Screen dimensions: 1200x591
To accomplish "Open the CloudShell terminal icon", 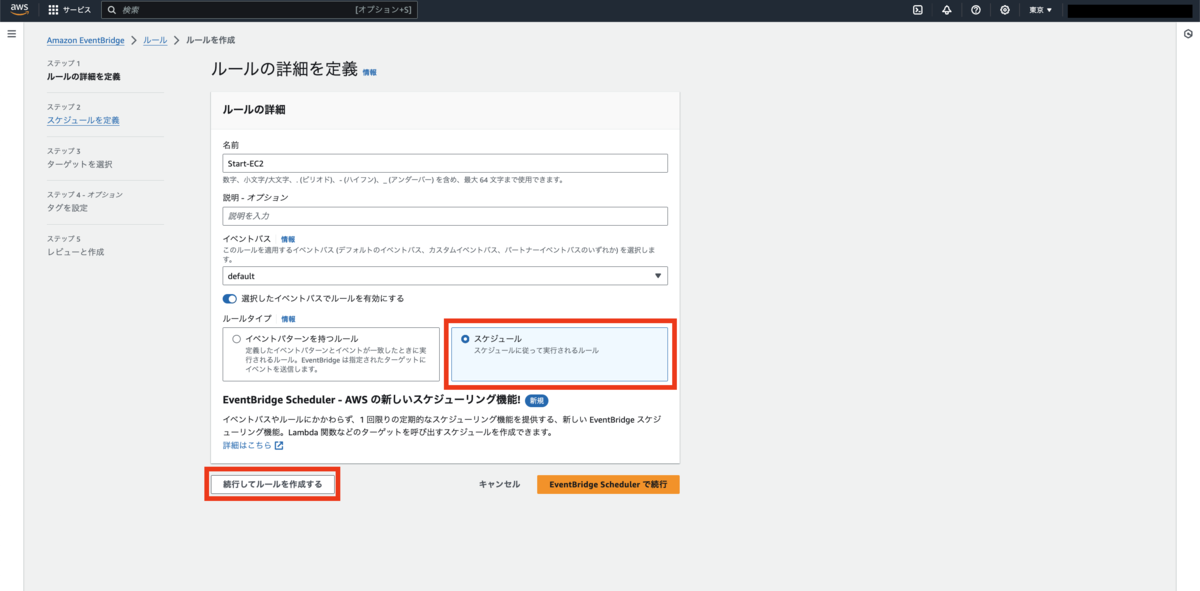I will click(917, 10).
